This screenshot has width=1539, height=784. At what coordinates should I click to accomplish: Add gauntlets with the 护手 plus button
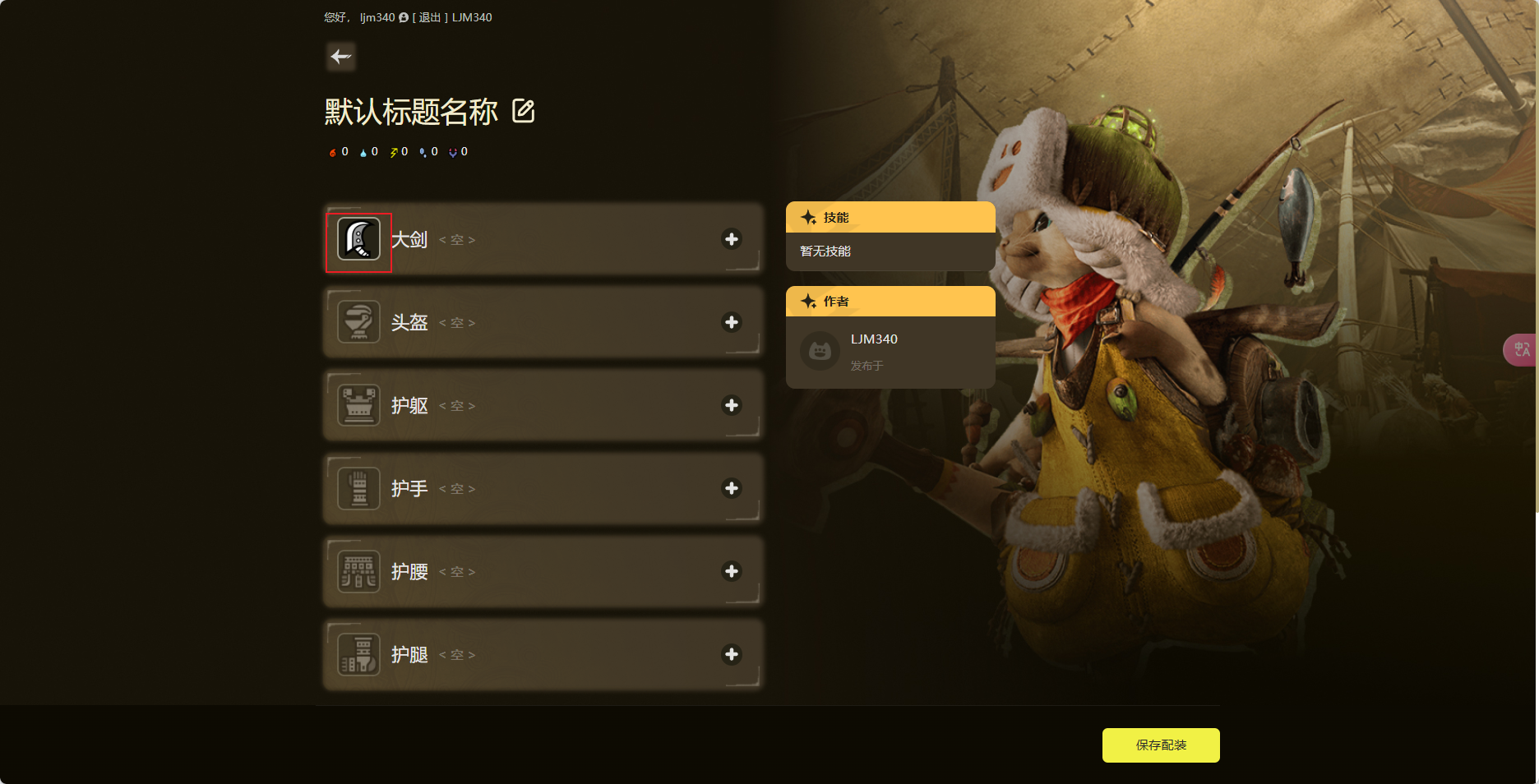pos(732,488)
